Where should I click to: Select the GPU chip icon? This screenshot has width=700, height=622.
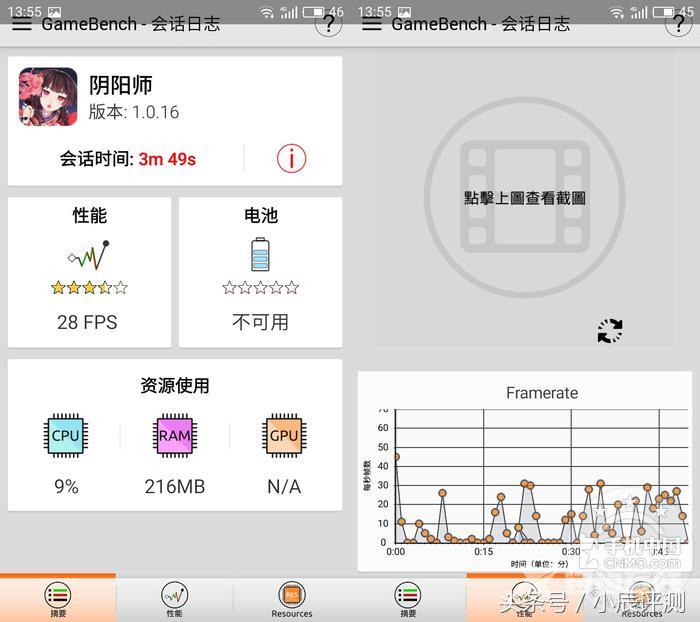pyautogui.click(x=284, y=435)
